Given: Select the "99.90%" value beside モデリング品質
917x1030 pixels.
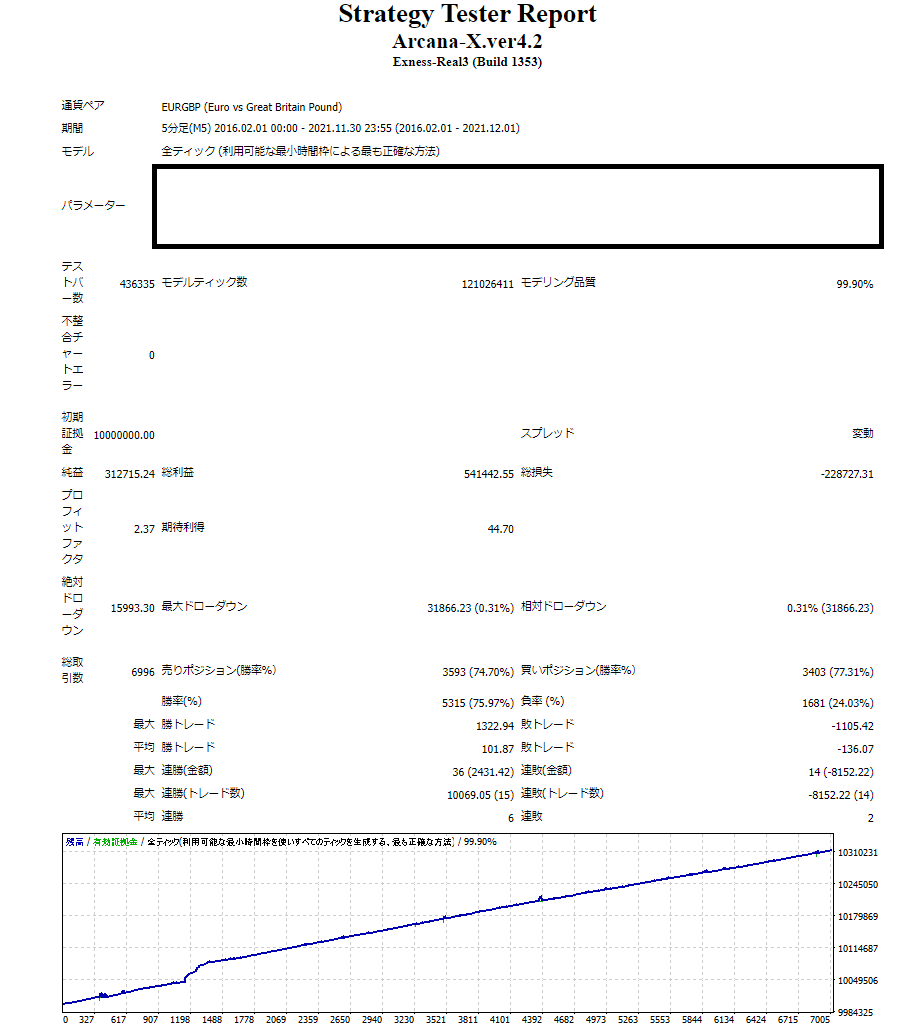Looking at the screenshot, I should 855,284.
